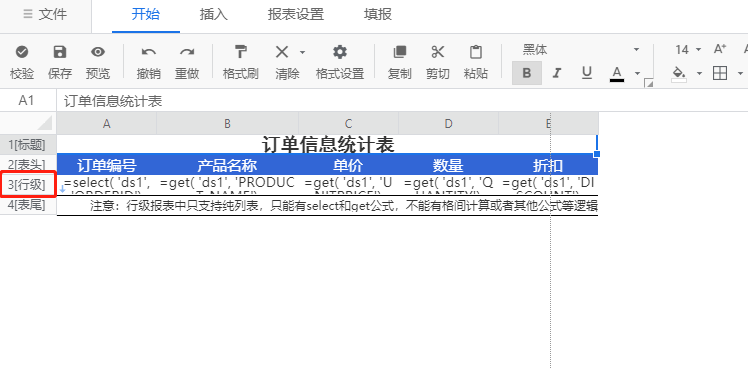Save the report with 保存 icon
The width and height of the screenshot is (748, 369).
click(60, 51)
